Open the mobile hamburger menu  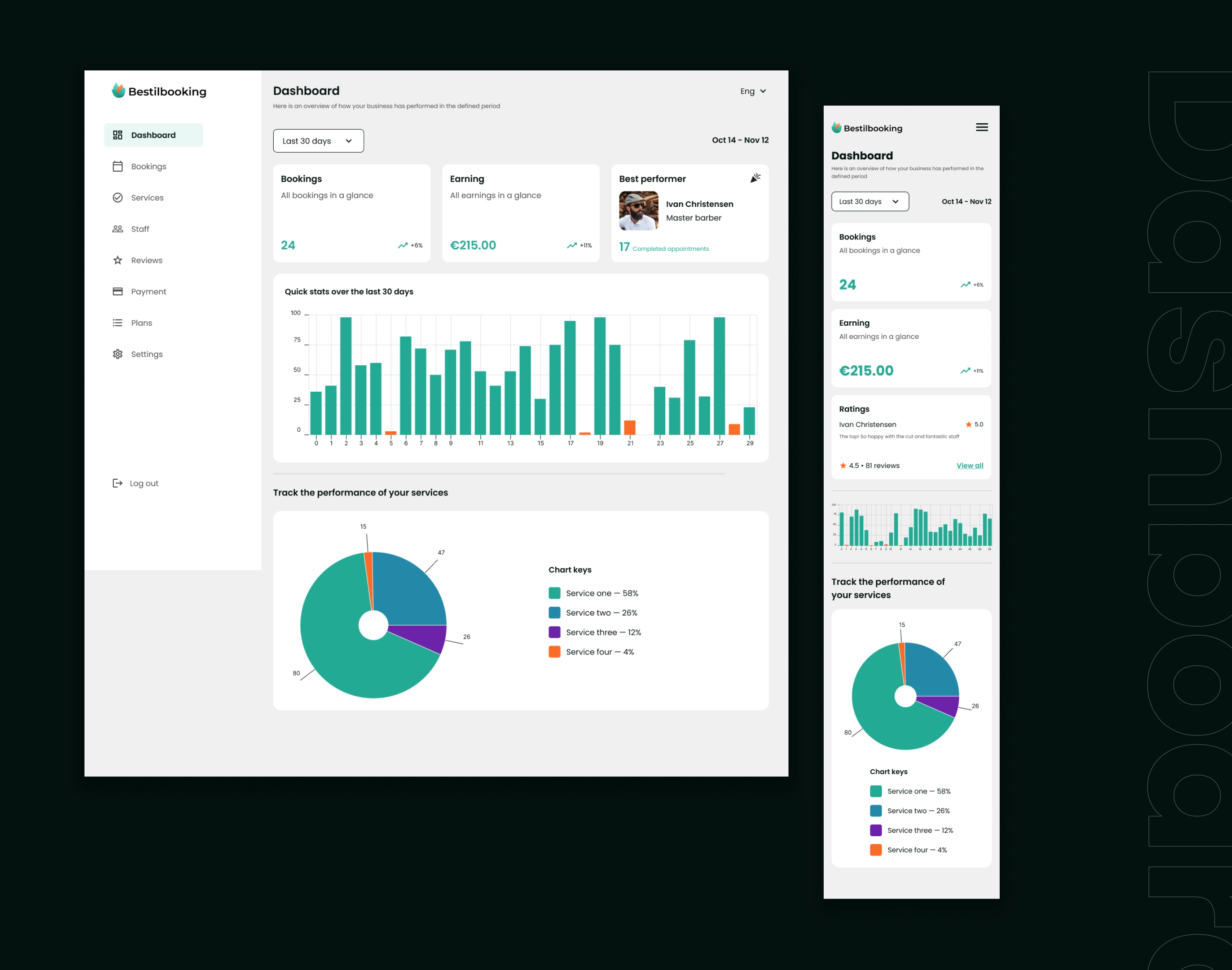pyautogui.click(x=982, y=127)
